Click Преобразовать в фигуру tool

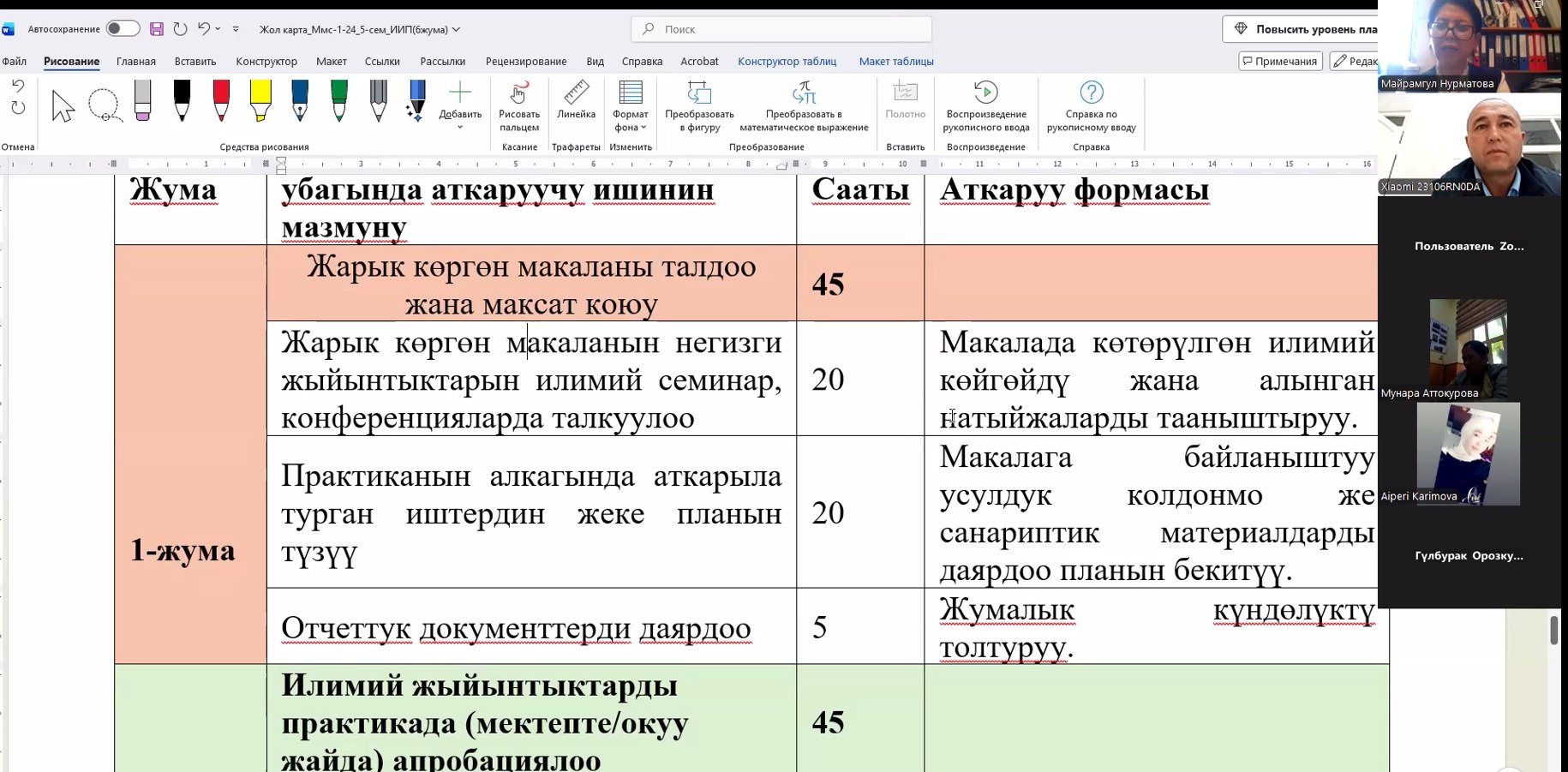click(x=699, y=106)
